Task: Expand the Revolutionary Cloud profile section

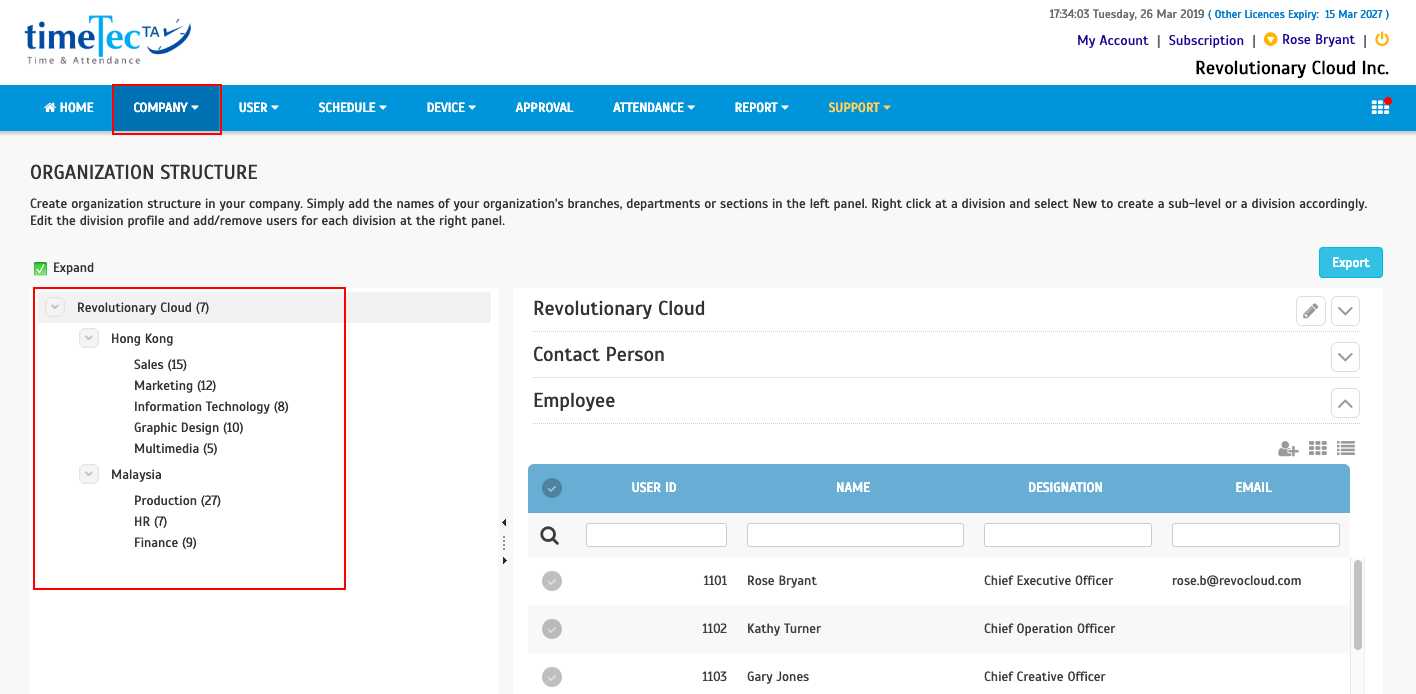Action: (1345, 311)
